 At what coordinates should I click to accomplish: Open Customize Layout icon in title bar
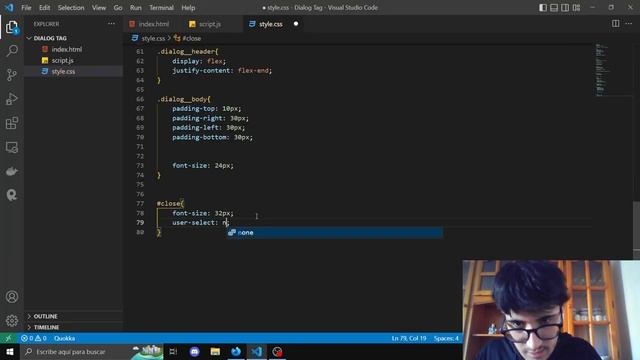[576, 7]
